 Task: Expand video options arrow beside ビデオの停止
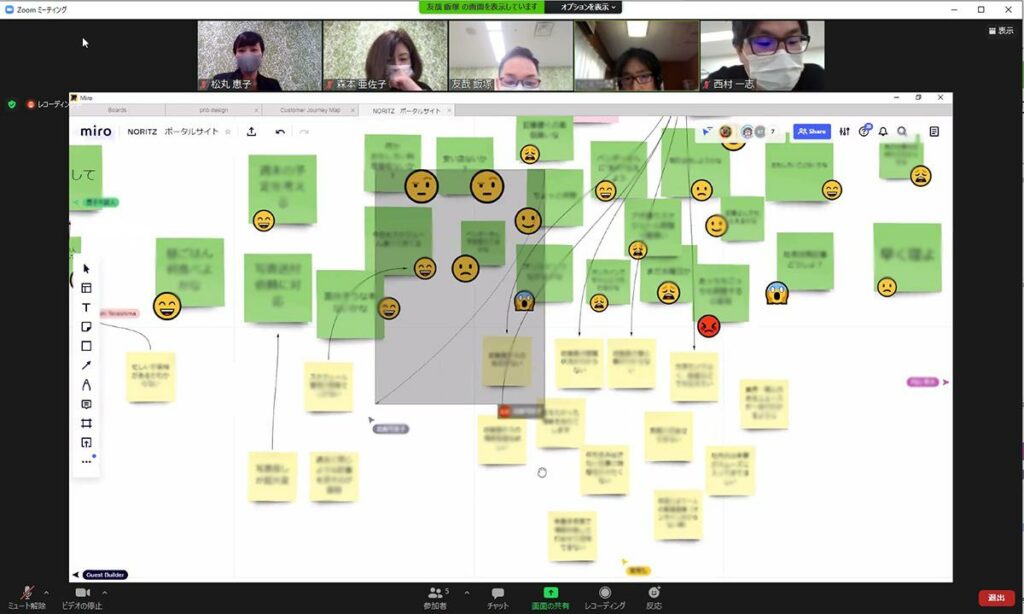[x=104, y=593]
